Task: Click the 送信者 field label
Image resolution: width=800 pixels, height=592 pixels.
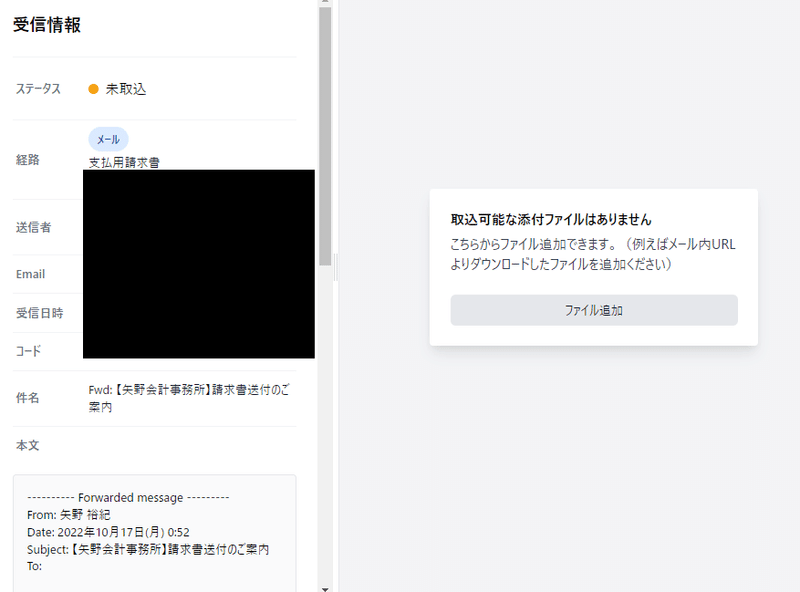Action: click(34, 227)
